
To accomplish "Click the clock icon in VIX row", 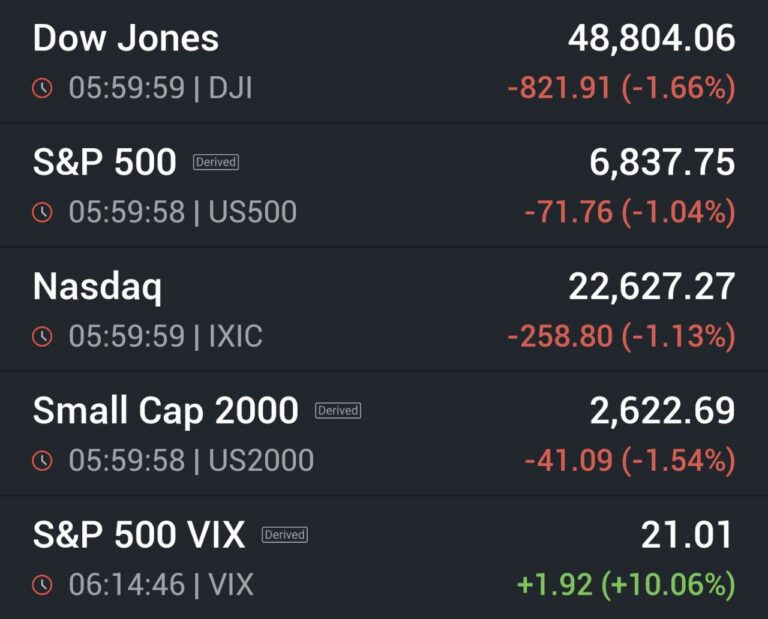I will tap(42, 584).
